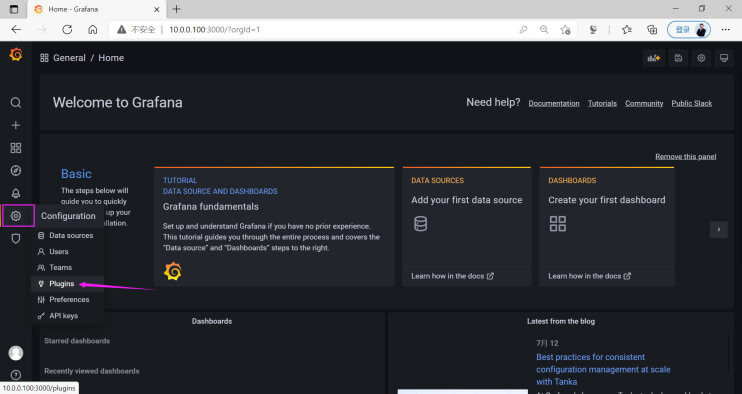Click the Add panel icon in top bar
The width and height of the screenshot is (742, 394).
pos(654,58)
